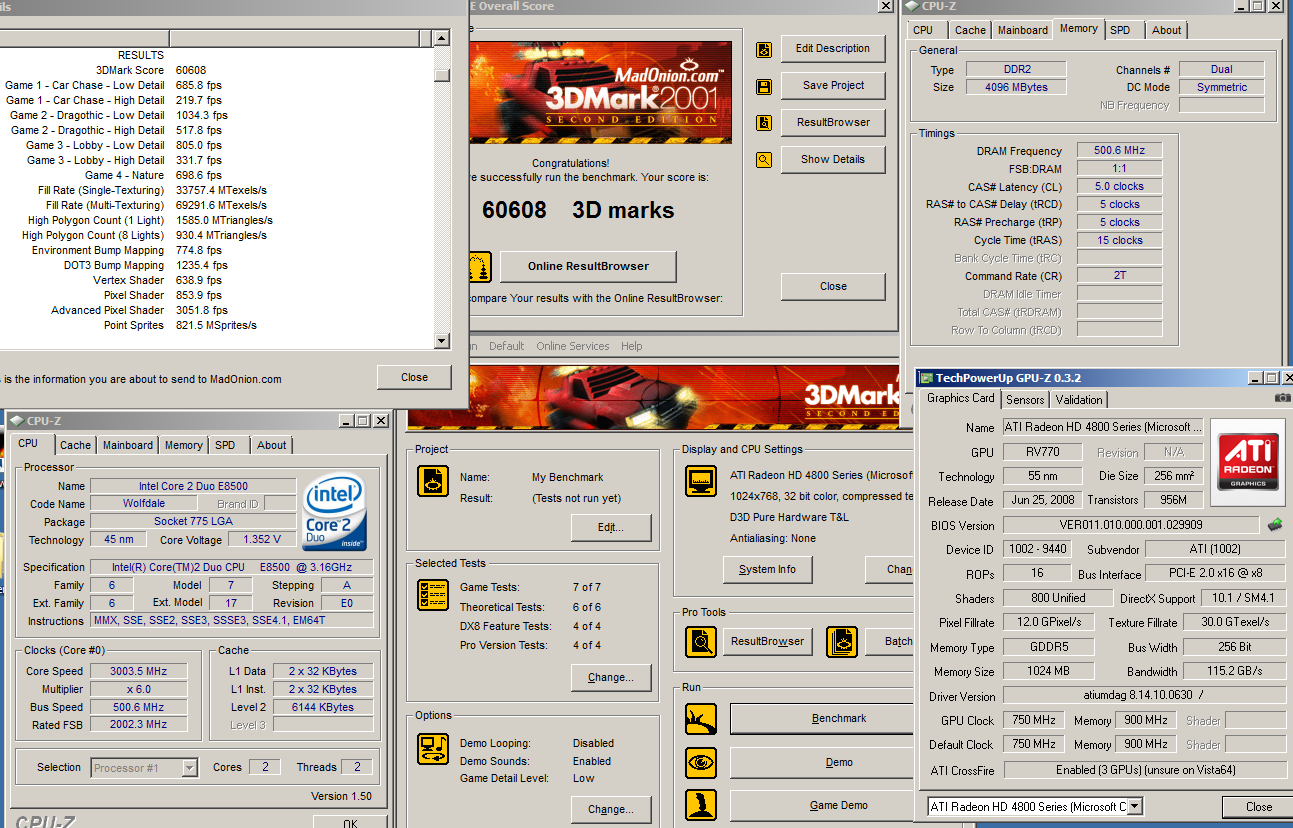Click the GPU-Z title bar app icon
This screenshot has height=828, width=1293.
click(925, 378)
